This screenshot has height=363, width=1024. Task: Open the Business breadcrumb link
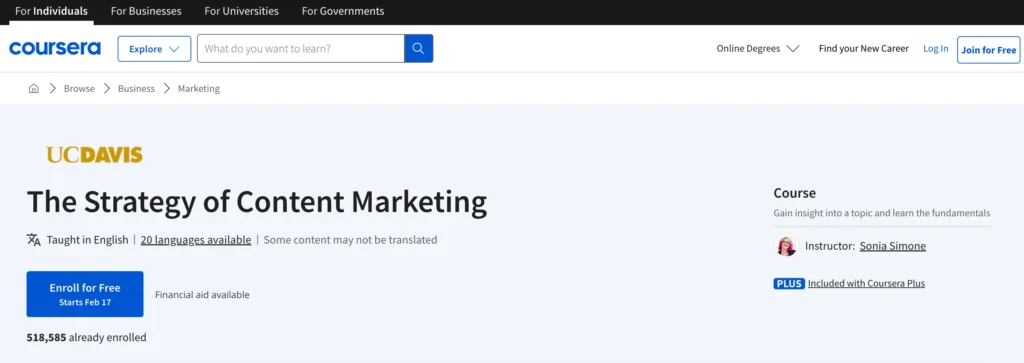point(136,88)
